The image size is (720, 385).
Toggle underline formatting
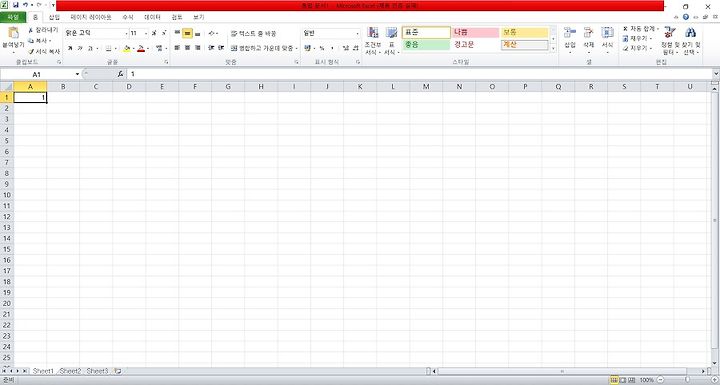90,48
